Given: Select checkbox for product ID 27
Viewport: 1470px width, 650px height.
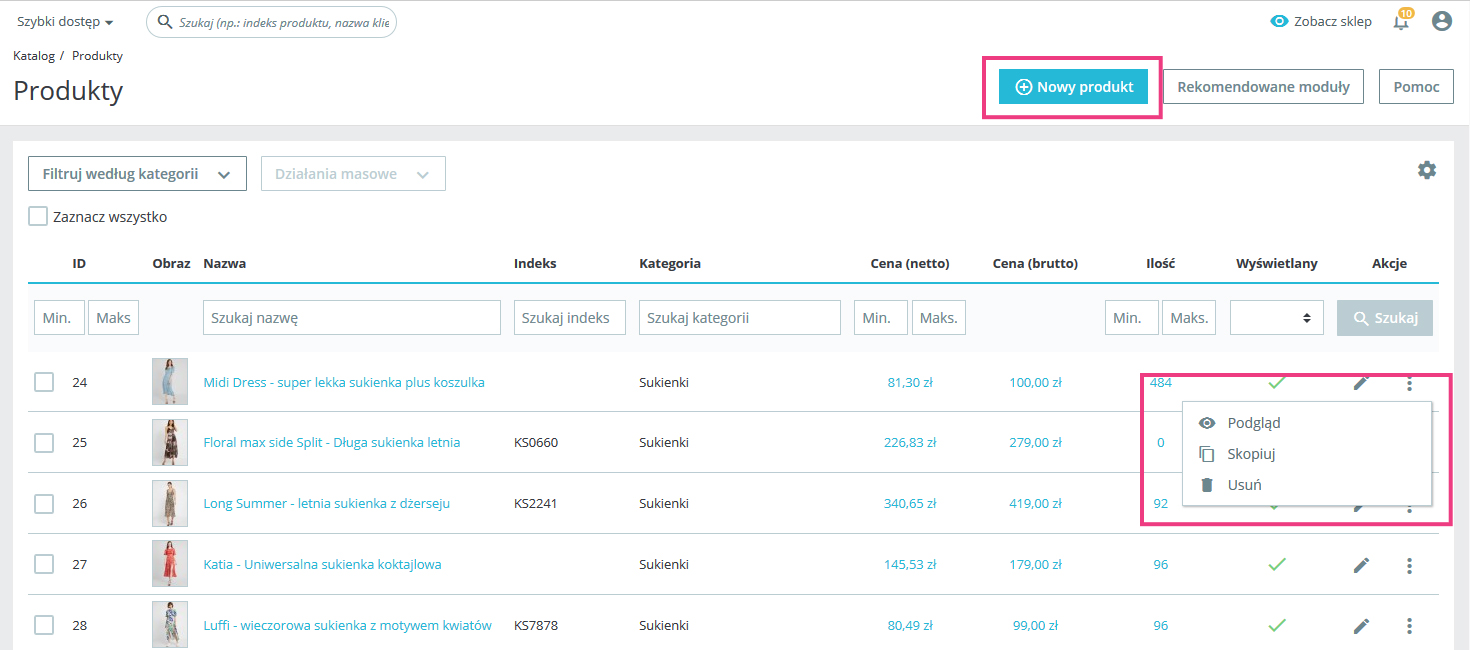Looking at the screenshot, I should (44, 564).
